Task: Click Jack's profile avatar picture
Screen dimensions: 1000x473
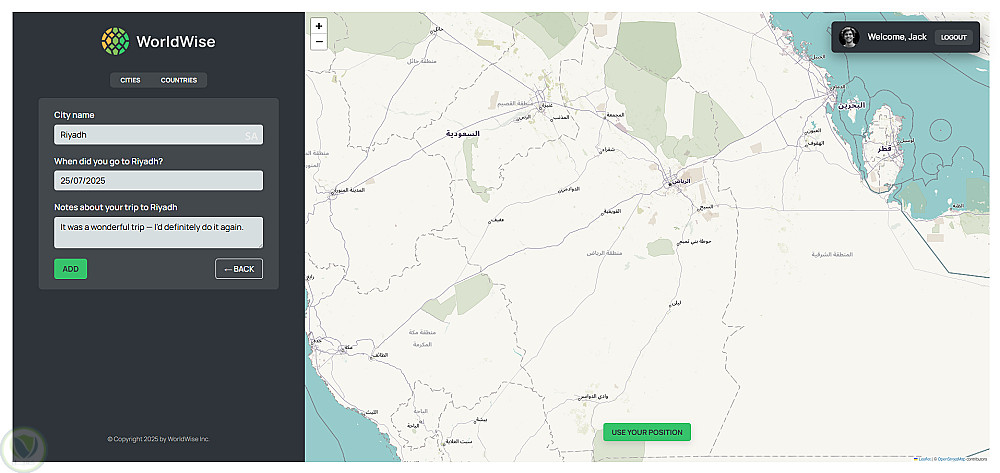Action: click(849, 37)
